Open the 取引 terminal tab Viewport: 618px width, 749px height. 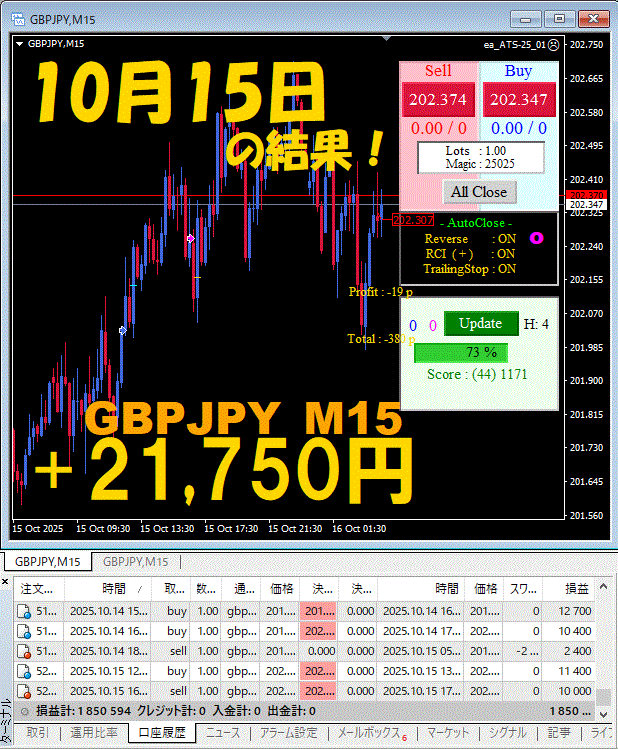[x=37, y=733]
